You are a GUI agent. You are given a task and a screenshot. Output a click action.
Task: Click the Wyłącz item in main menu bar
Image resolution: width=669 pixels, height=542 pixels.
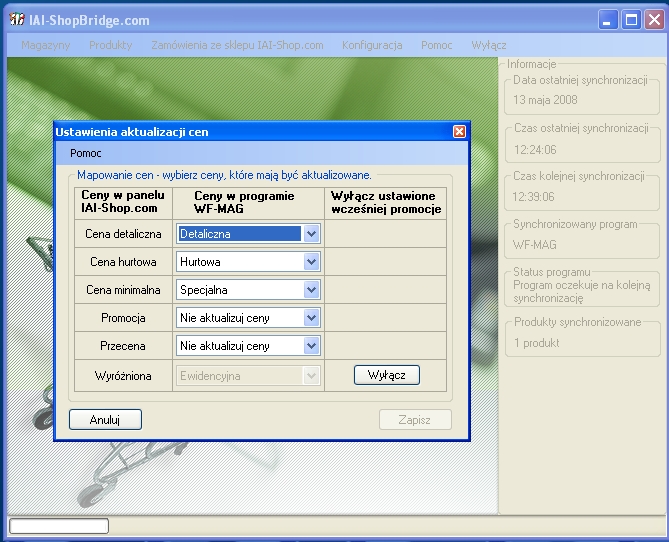coord(489,45)
